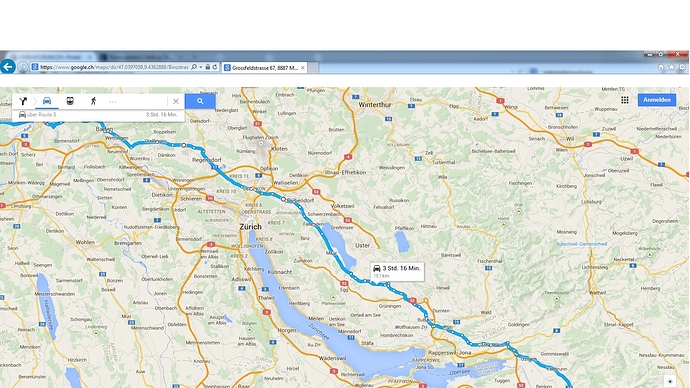Open the favorites star icon
This screenshot has height=388, width=690.
(x=672, y=67)
